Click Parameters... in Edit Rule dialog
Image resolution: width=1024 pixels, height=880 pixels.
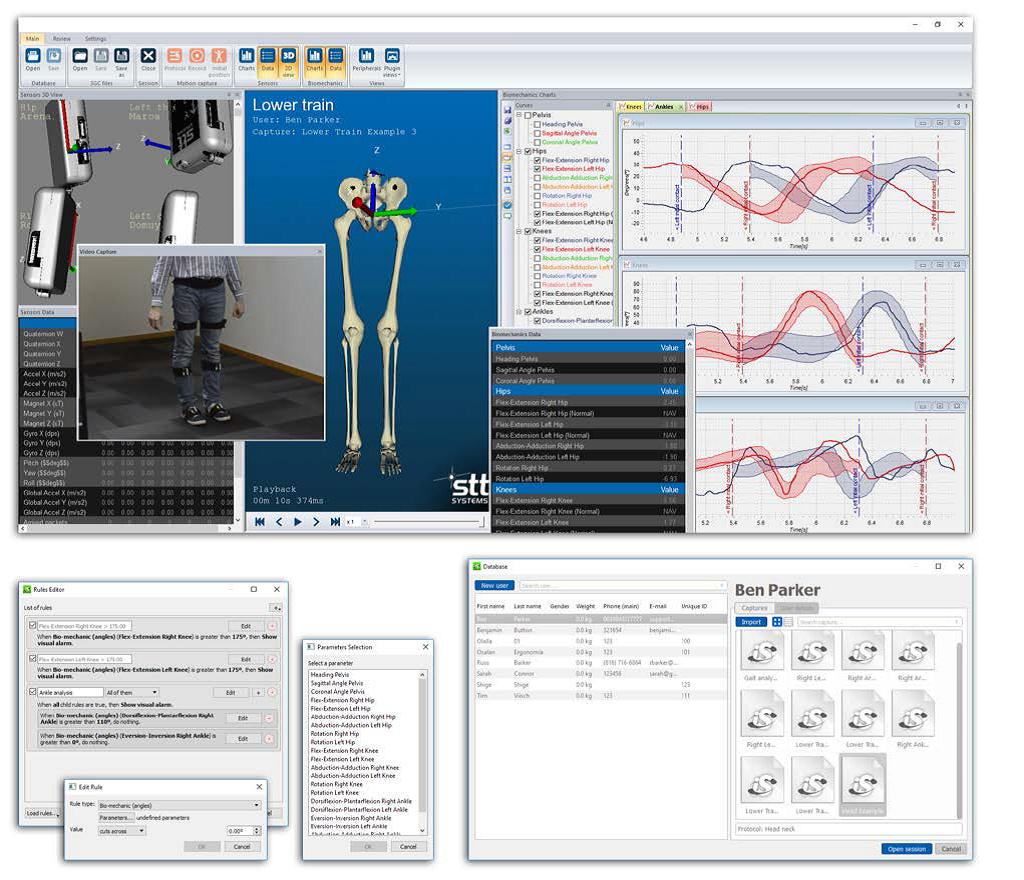[x=115, y=818]
